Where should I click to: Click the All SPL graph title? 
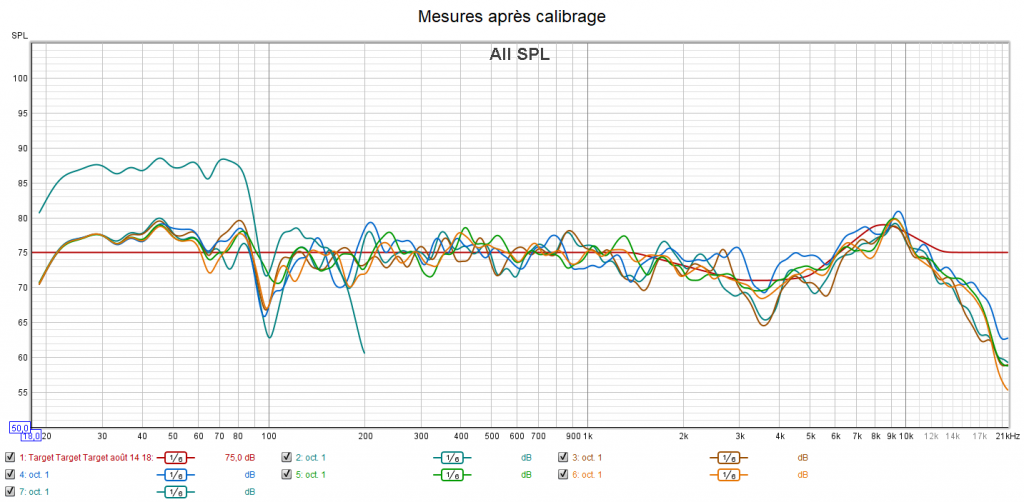click(x=519, y=54)
